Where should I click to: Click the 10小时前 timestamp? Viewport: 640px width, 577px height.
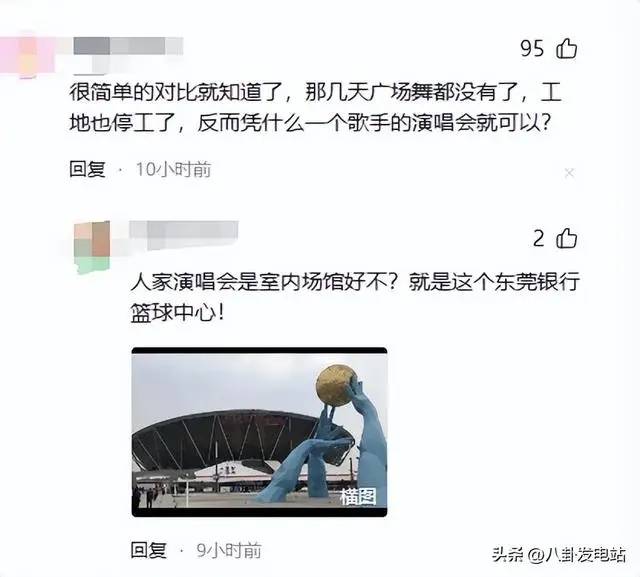point(173,169)
